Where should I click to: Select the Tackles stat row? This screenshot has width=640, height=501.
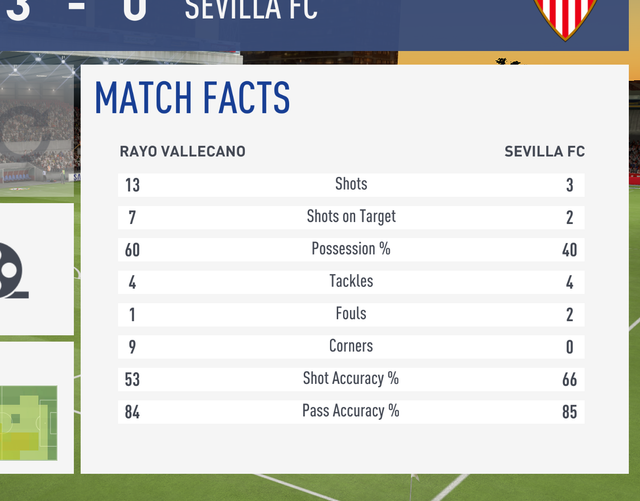(351, 281)
